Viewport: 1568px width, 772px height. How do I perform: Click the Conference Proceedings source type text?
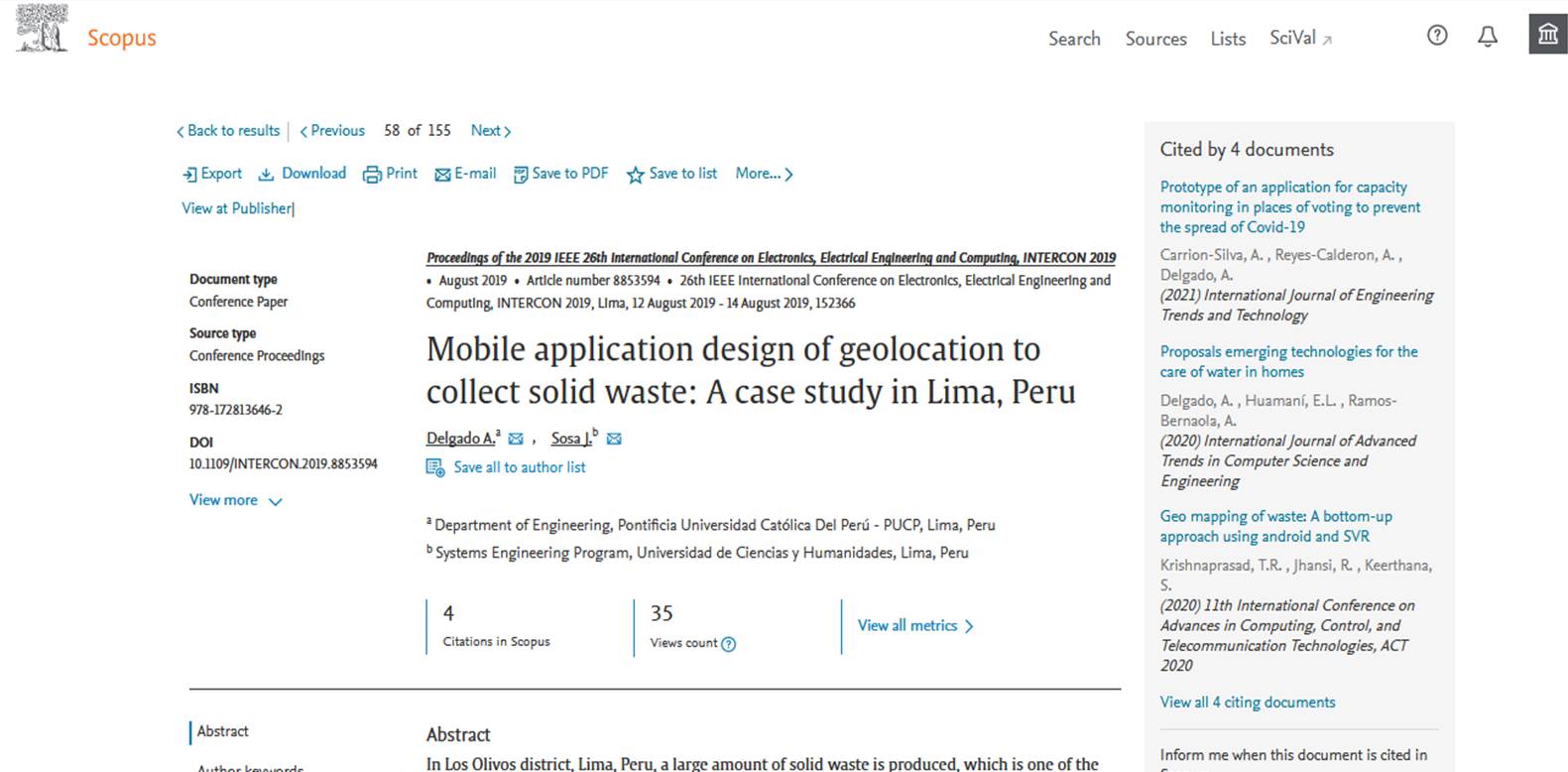257,356
